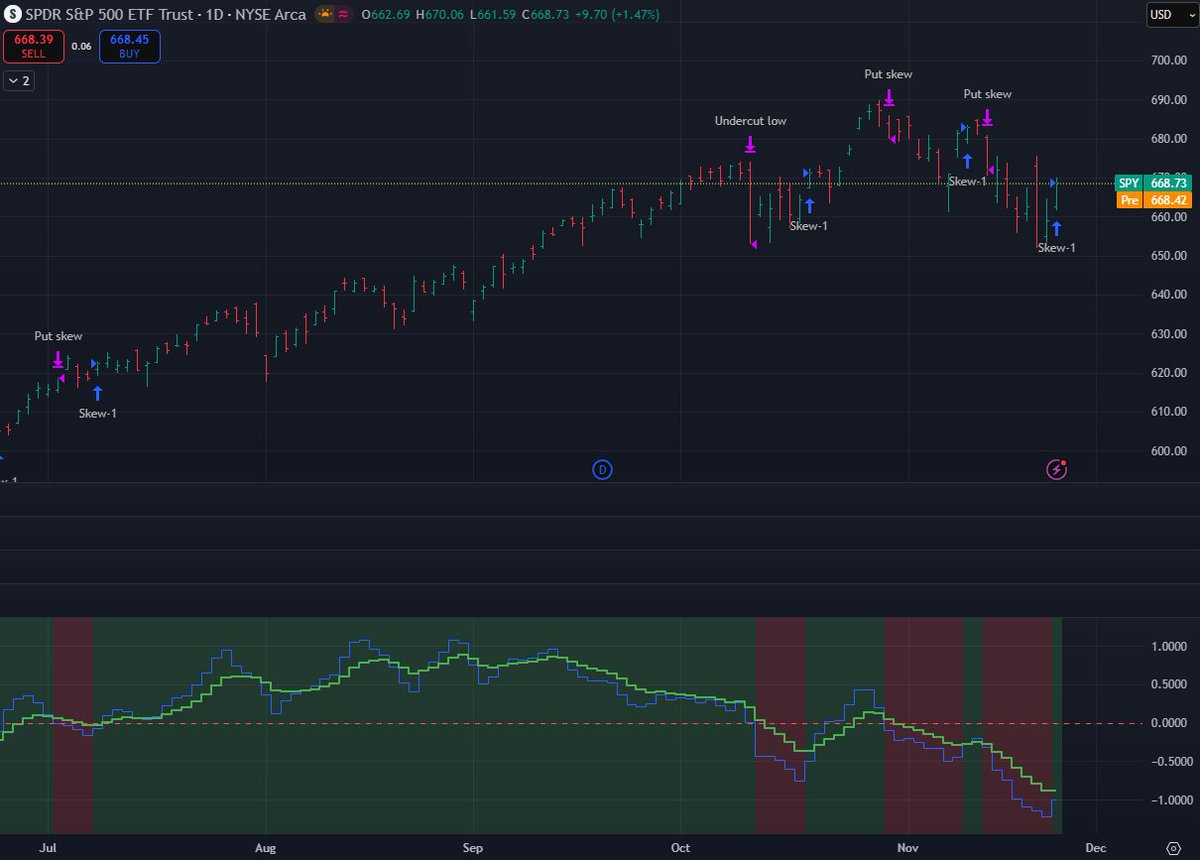
Task: Click the red SELL button showing 668.39
Action: click(33, 46)
